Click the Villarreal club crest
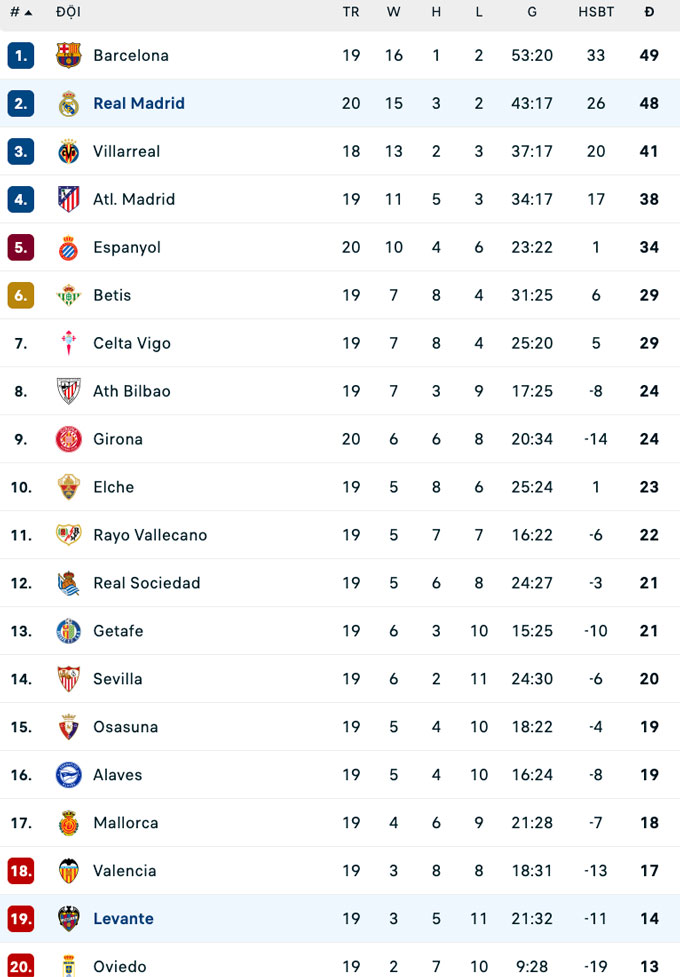This screenshot has width=680, height=977. [68, 151]
